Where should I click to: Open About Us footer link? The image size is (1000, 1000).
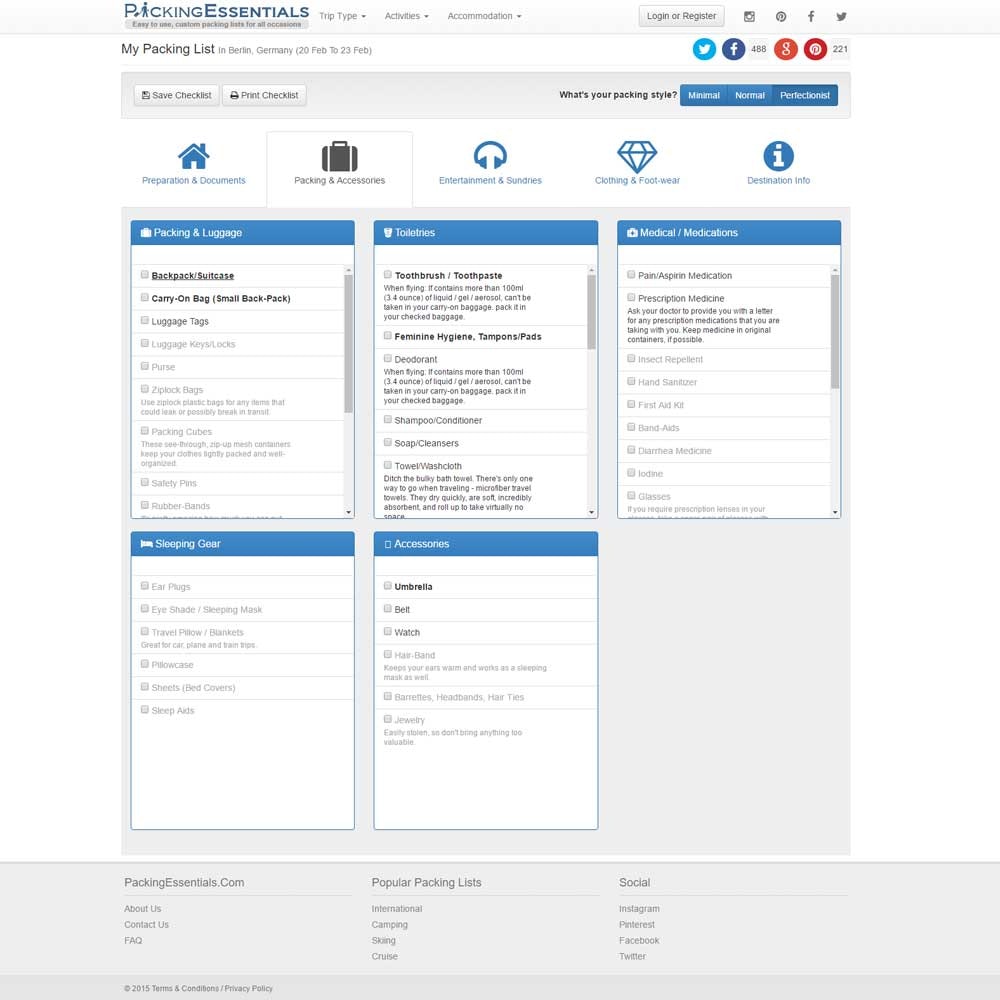[143, 909]
